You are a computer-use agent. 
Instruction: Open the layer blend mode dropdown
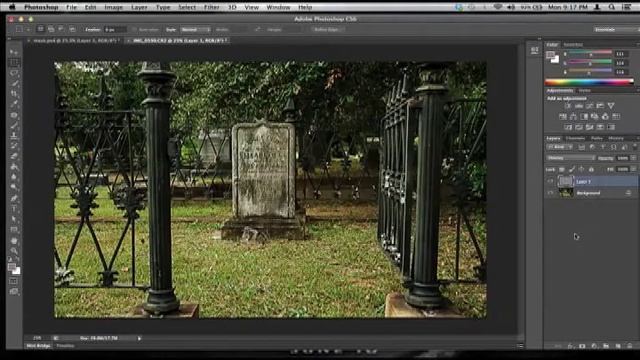tap(571, 158)
